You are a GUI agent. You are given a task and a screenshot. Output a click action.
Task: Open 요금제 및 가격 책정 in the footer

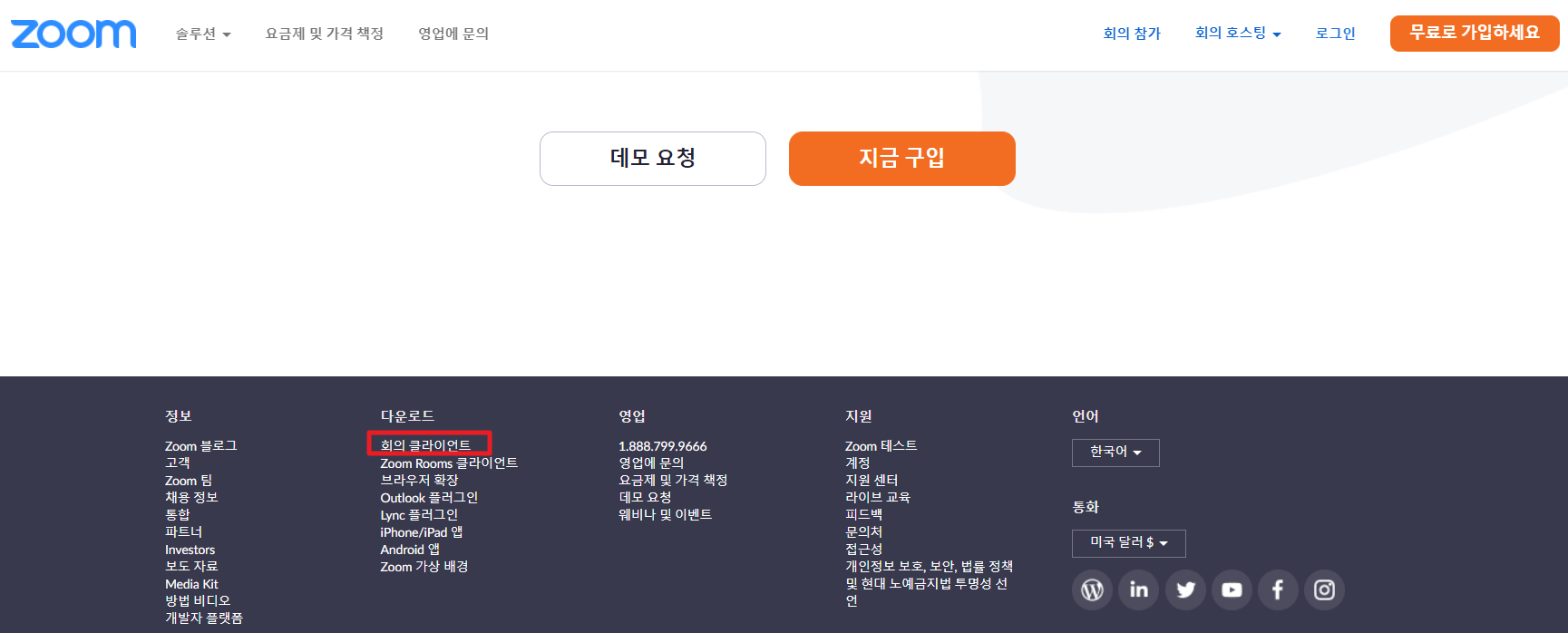[x=673, y=480]
